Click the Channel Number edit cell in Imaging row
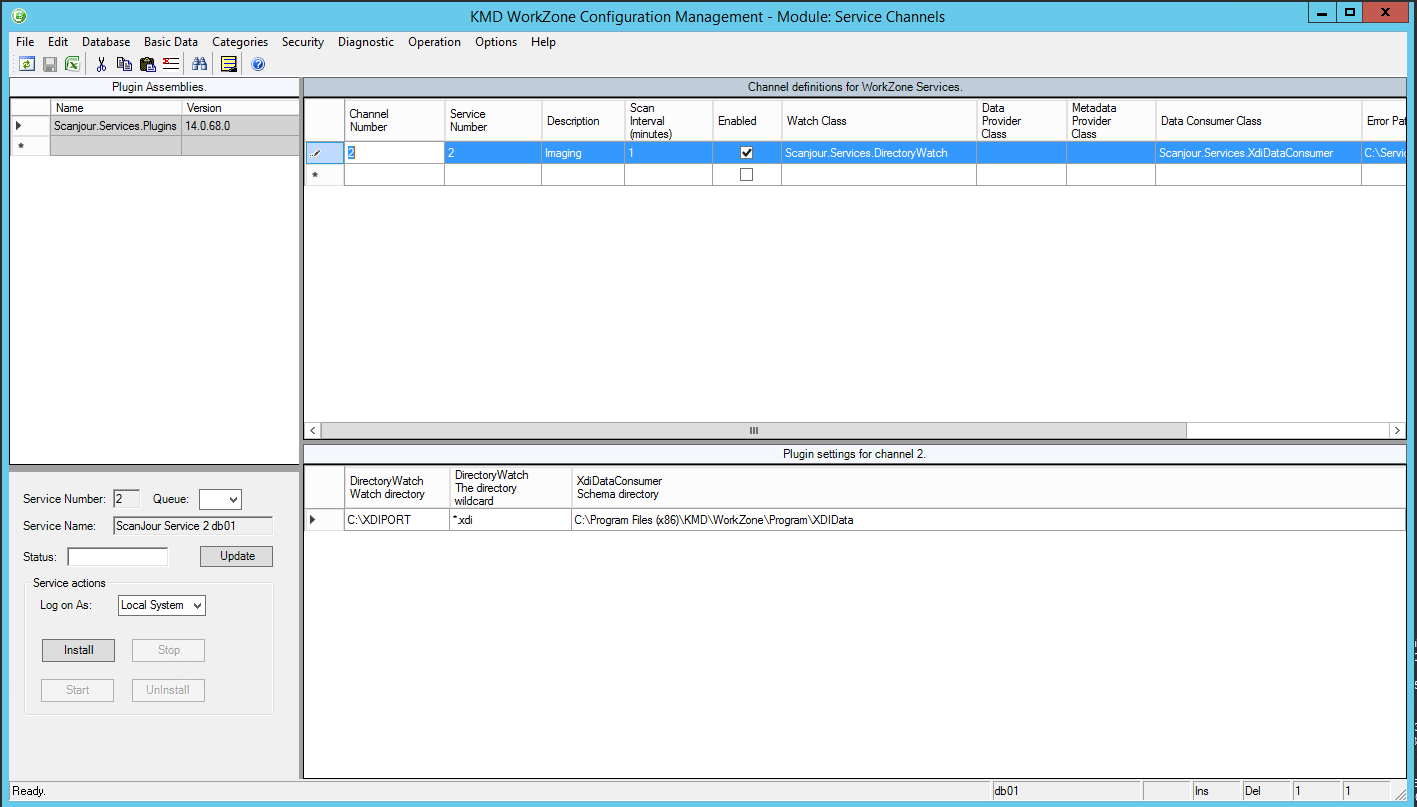This screenshot has height=807, width=1417. pos(395,153)
